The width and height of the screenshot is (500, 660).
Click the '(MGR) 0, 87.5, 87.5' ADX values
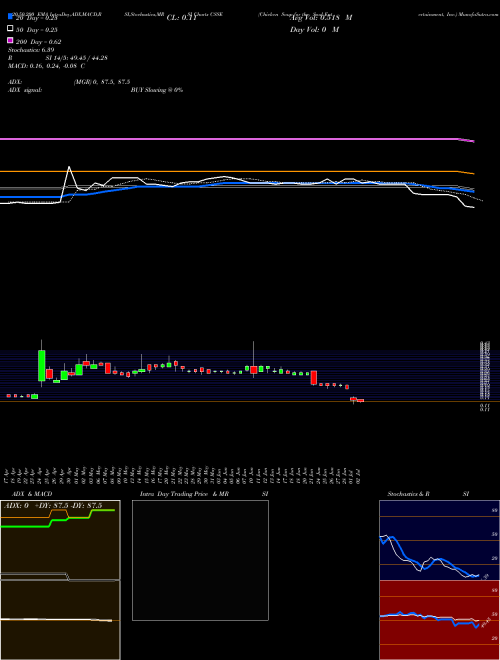(102, 82)
